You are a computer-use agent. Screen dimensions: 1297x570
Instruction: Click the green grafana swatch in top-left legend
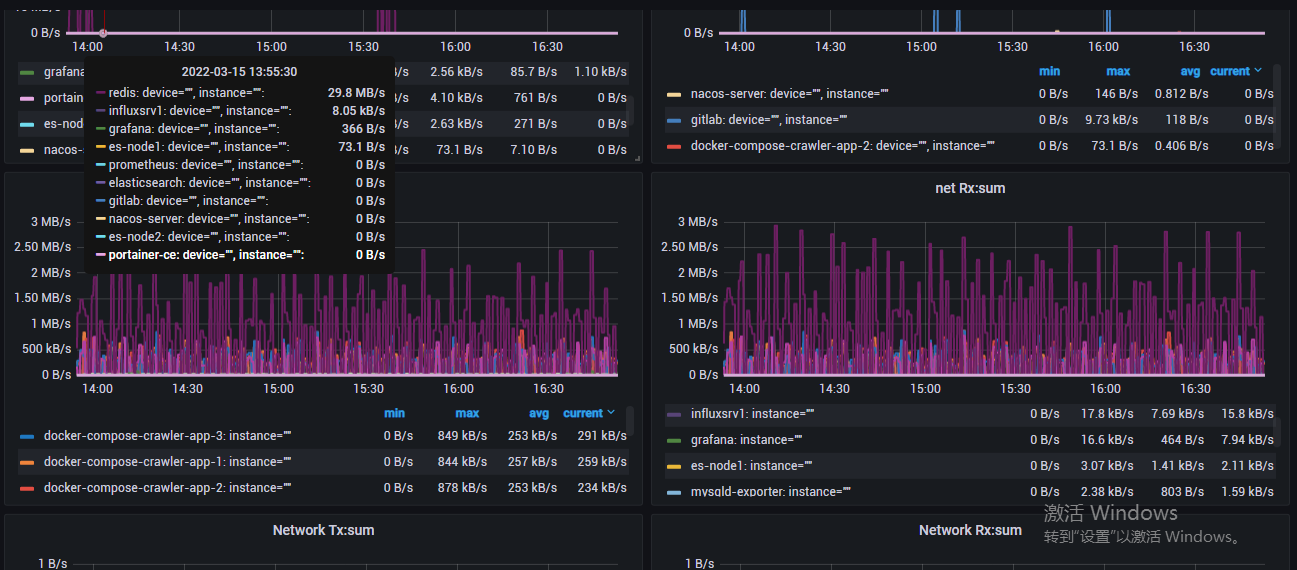click(x=26, y=73)
